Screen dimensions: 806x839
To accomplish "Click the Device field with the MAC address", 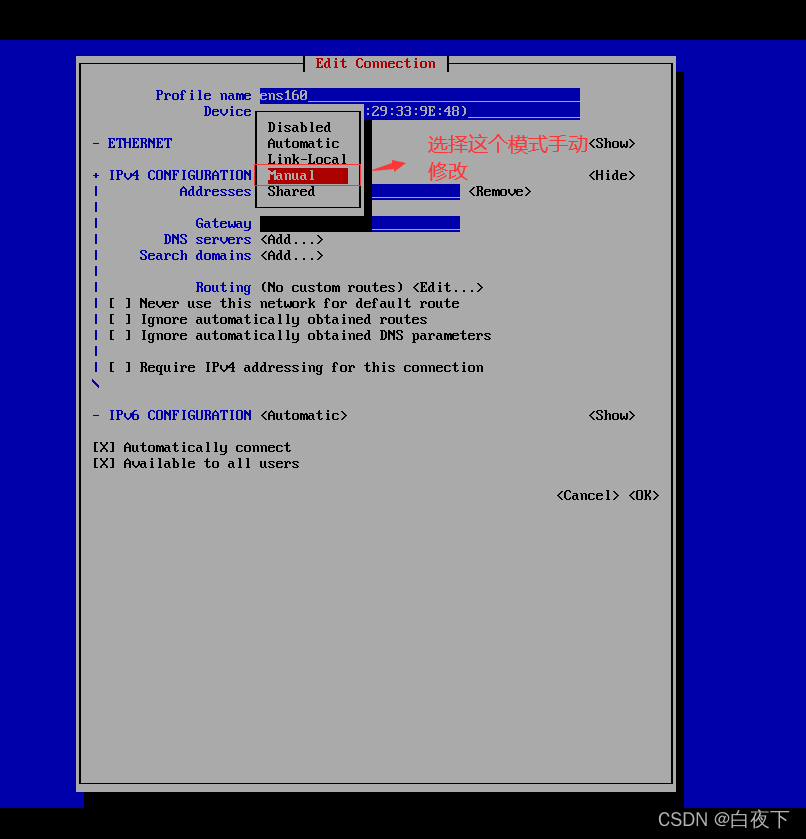I will tap(472, 111).
